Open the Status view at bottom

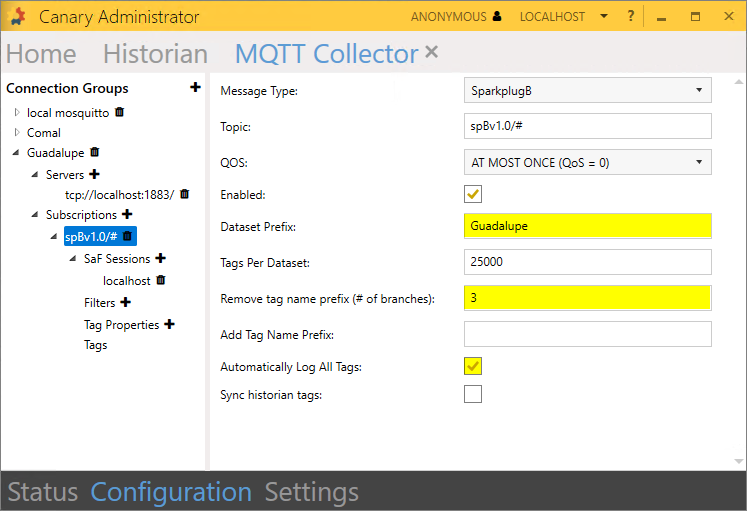(42, 492)
